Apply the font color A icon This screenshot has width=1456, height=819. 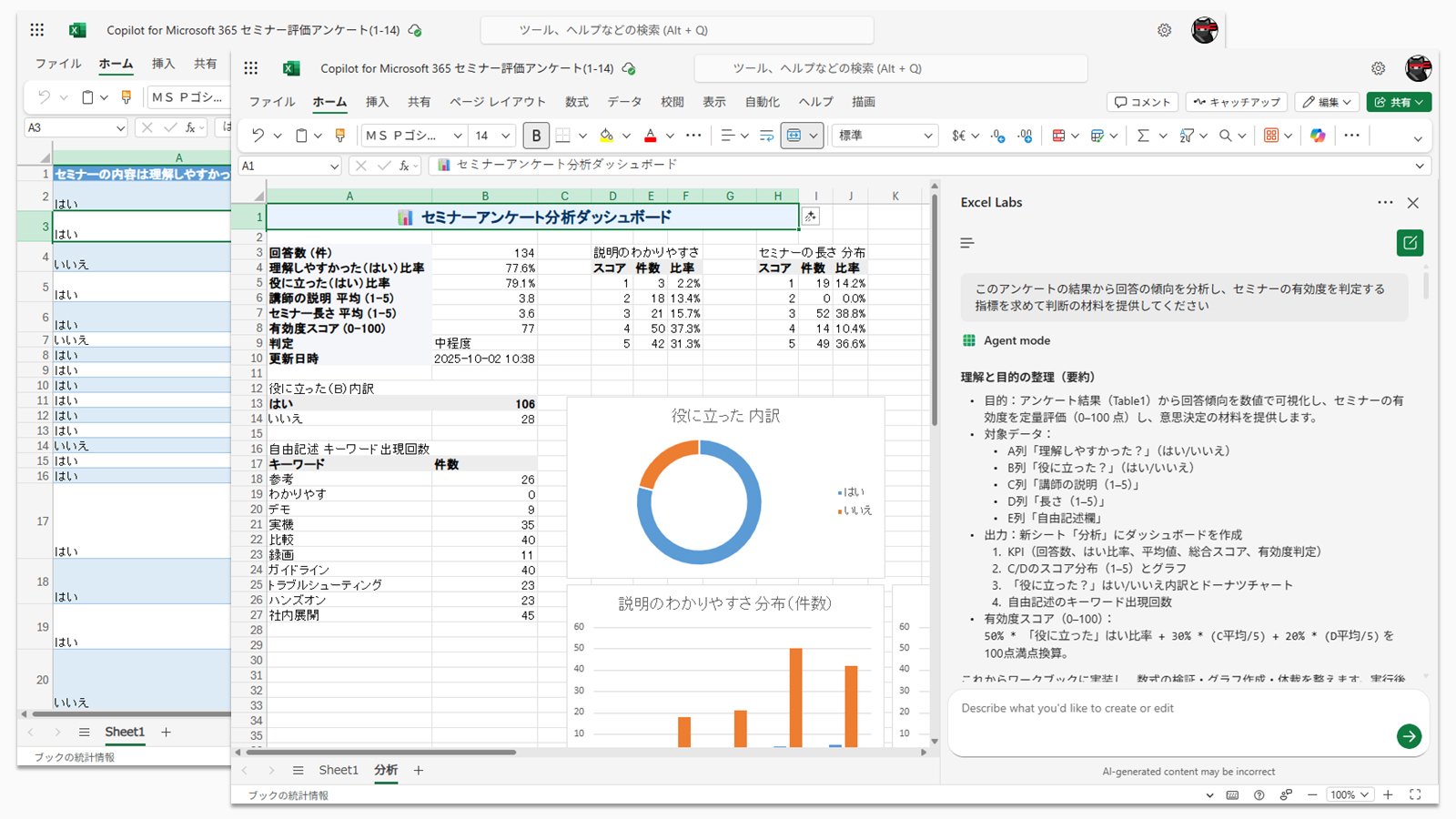pyautogui.click(x=650, y=136)
